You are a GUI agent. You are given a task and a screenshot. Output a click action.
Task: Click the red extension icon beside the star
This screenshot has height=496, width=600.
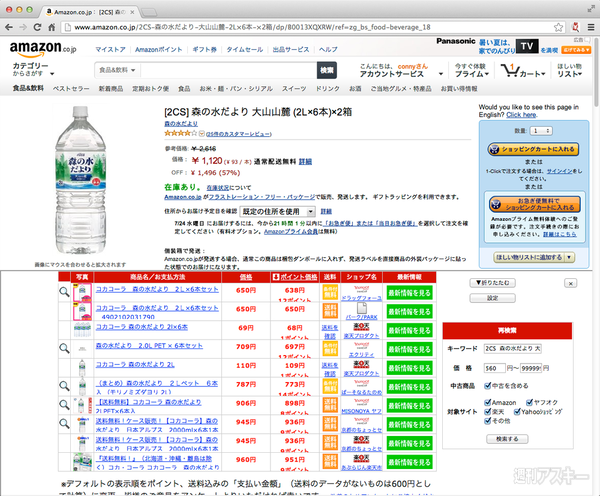[x=575, y=27]
